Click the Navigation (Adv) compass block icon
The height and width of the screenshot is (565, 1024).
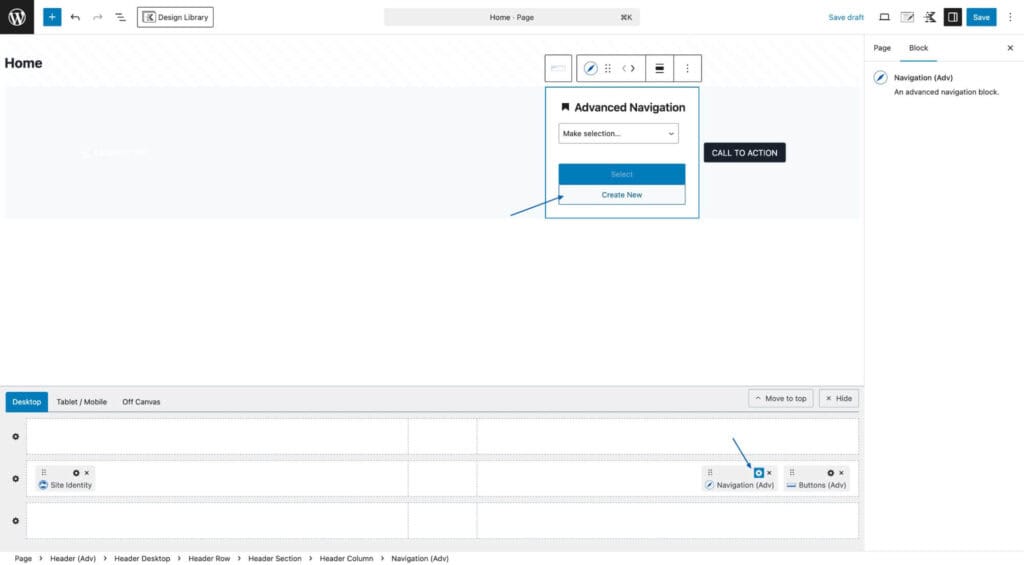(x=590, y=68)
